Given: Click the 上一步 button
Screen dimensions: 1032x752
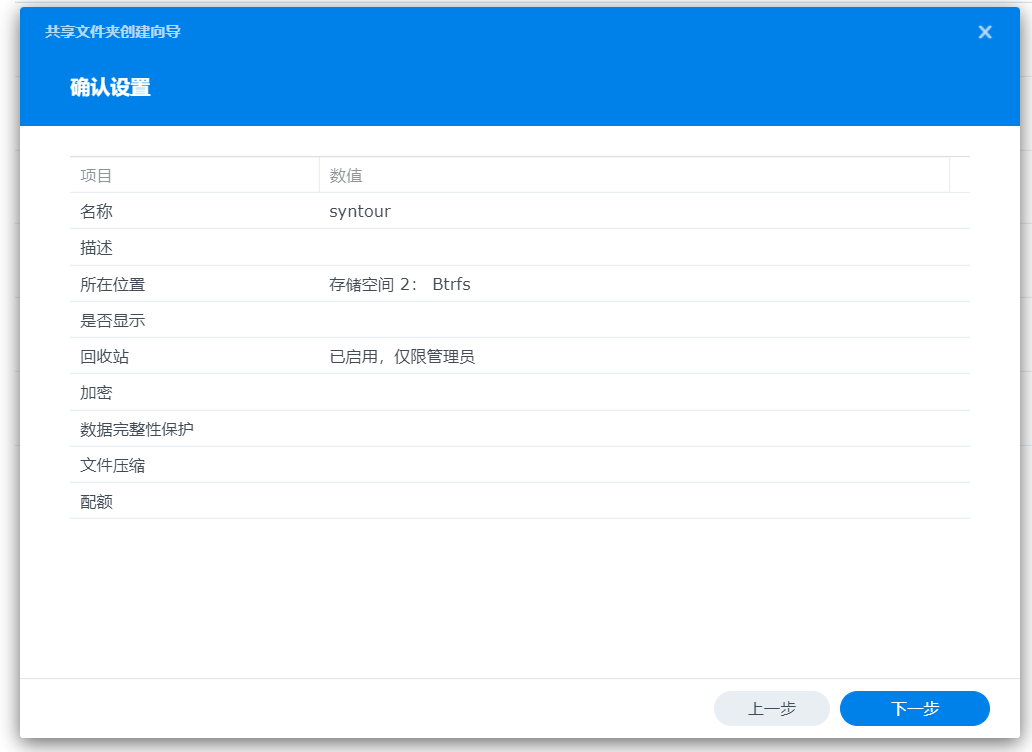Looking at the screenshot, I should pyautogui.click(x=771, y=709).
